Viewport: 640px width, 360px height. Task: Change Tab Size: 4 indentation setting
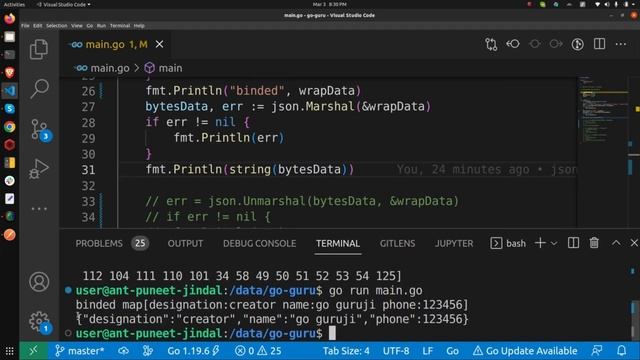pos(346,351)
